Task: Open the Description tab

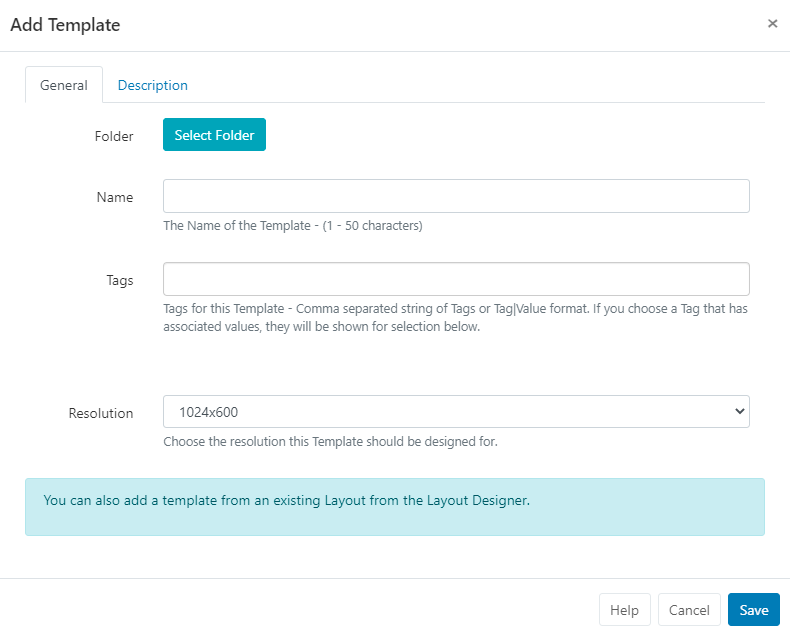Action: 152,85
